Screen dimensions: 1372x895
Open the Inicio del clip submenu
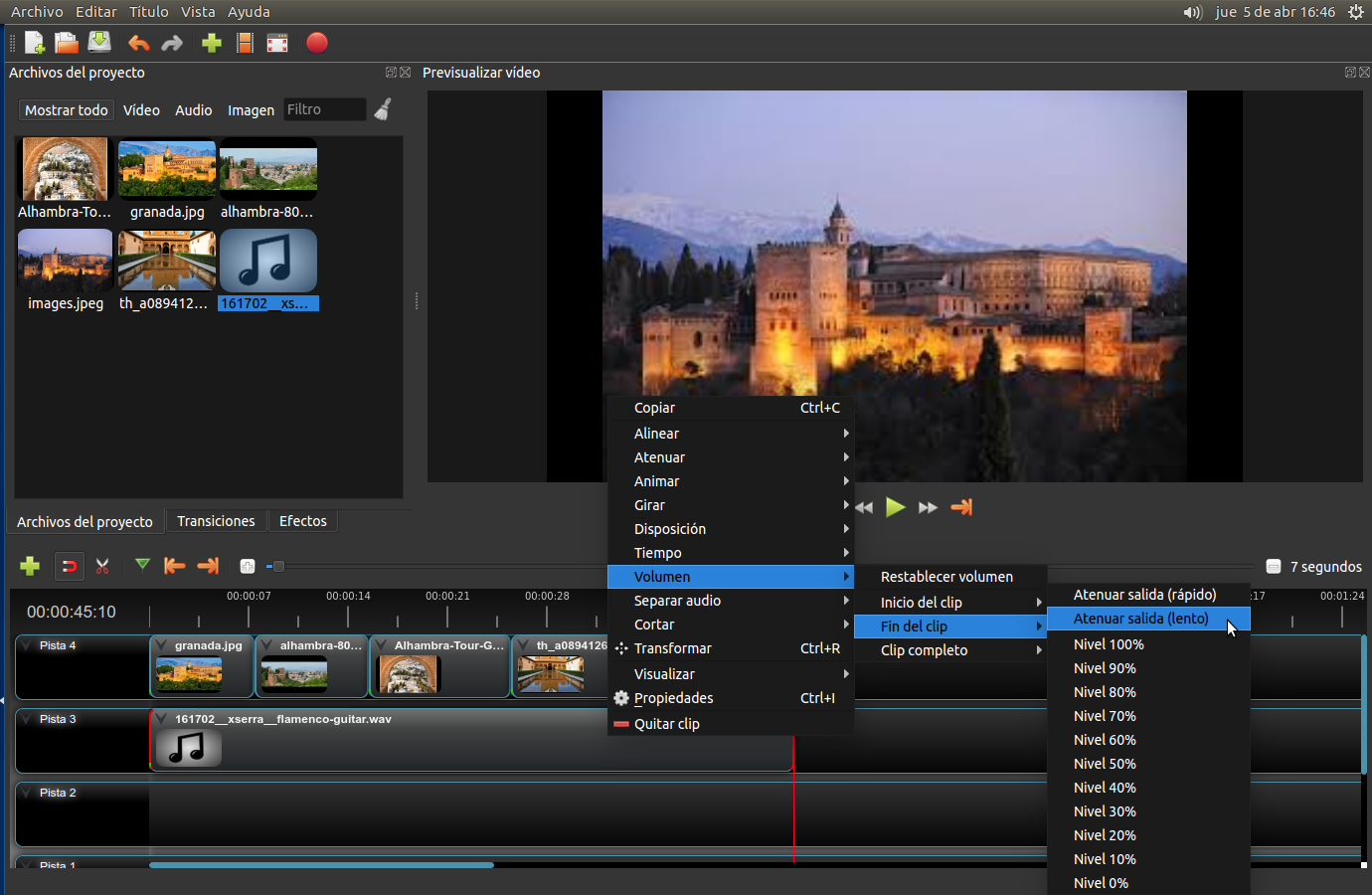[950, 603]
